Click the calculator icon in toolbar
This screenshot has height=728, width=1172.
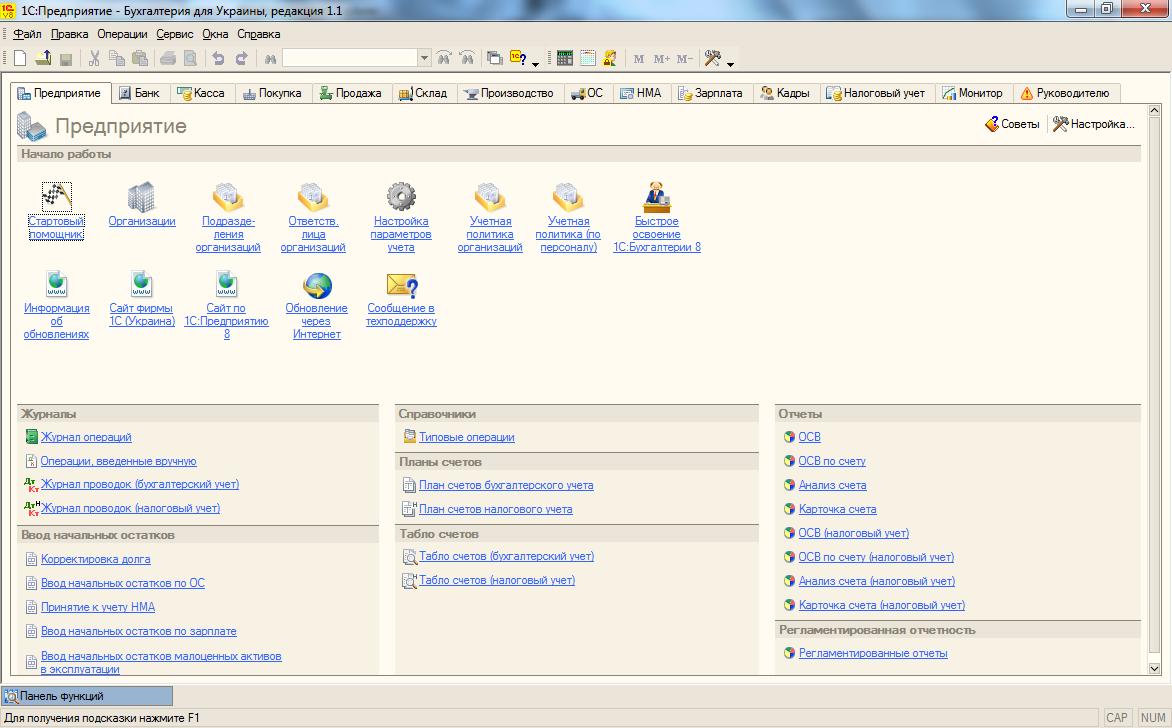[565, 58]
